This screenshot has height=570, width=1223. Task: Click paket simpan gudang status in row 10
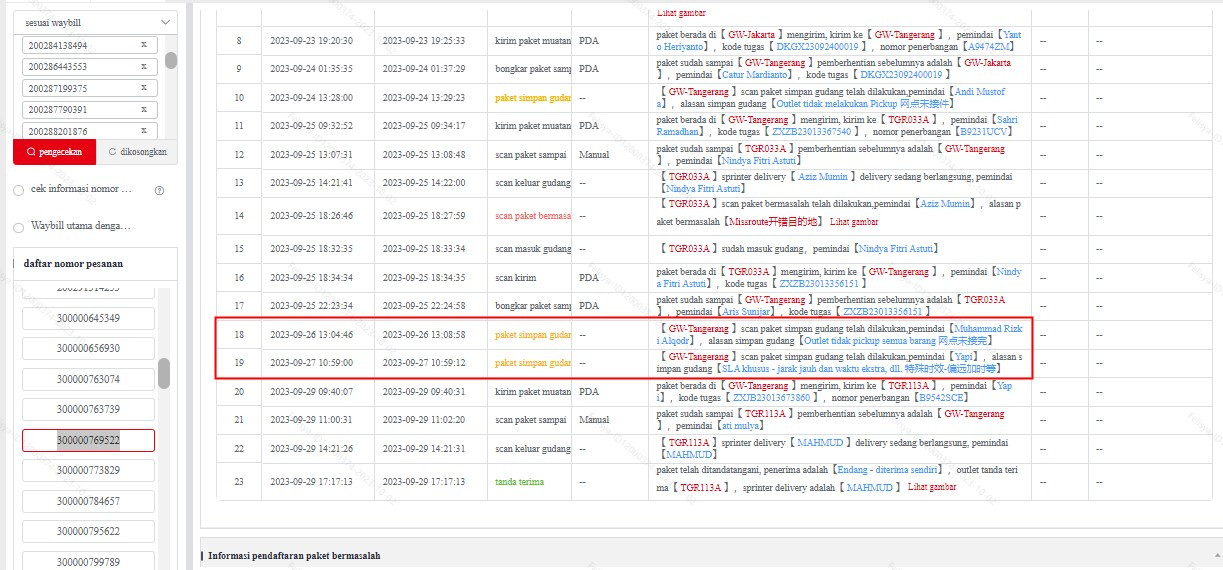click(x=533, y=98)
